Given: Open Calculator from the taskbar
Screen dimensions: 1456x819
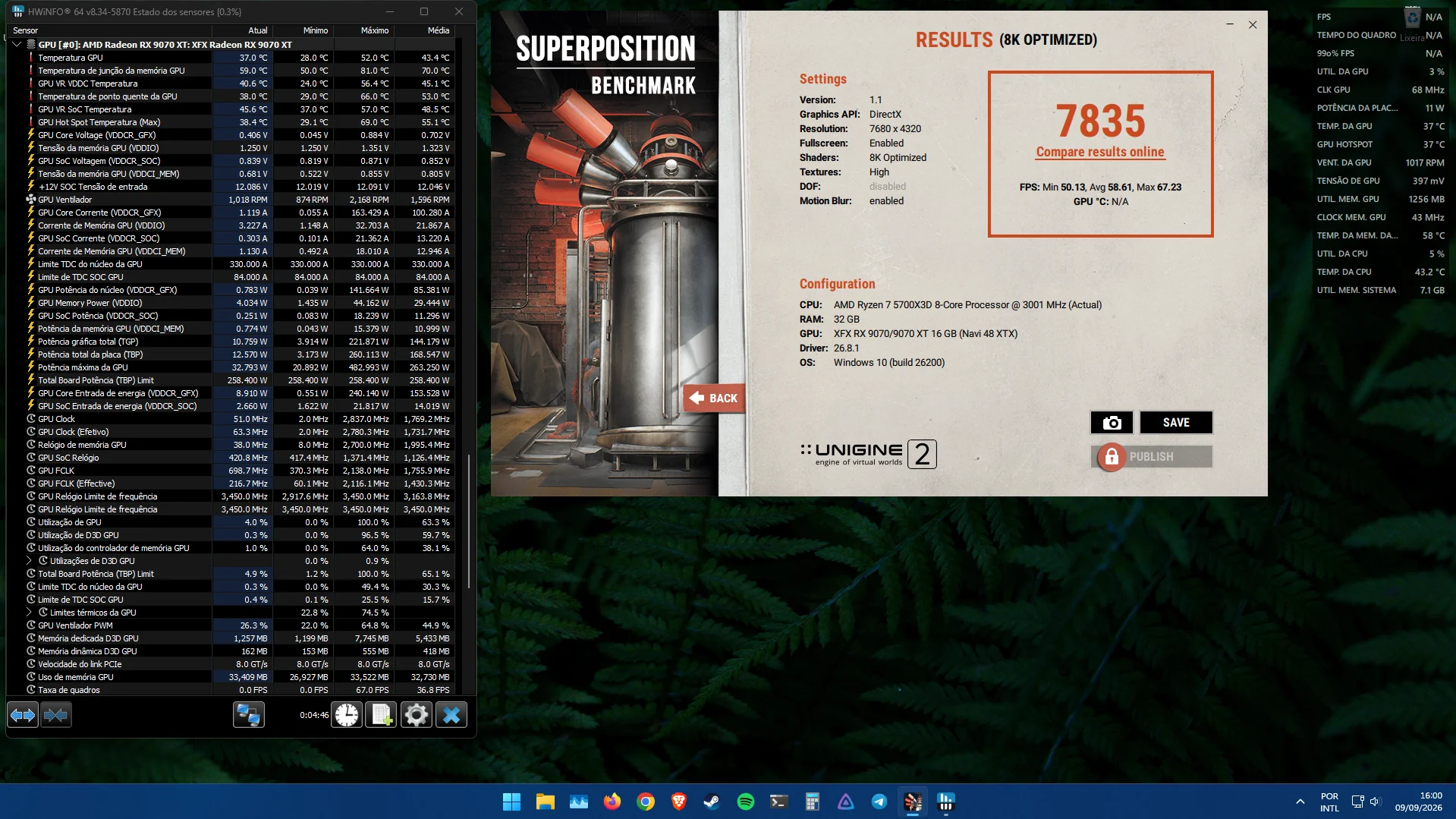Looking at the screenshot, I should tap(813, 802).
